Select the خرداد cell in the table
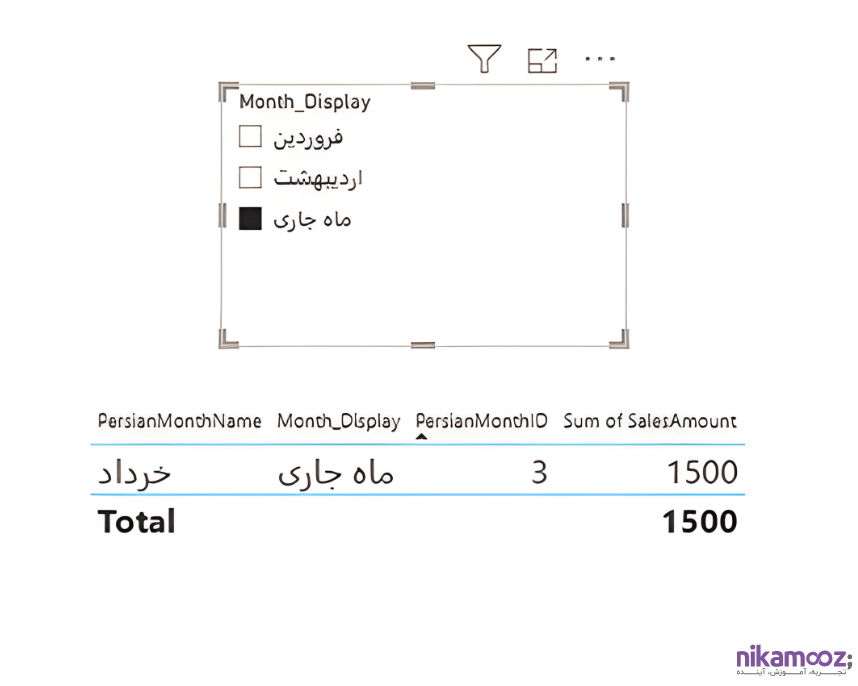This screenshot has width=858, height=686. [135, 472]
